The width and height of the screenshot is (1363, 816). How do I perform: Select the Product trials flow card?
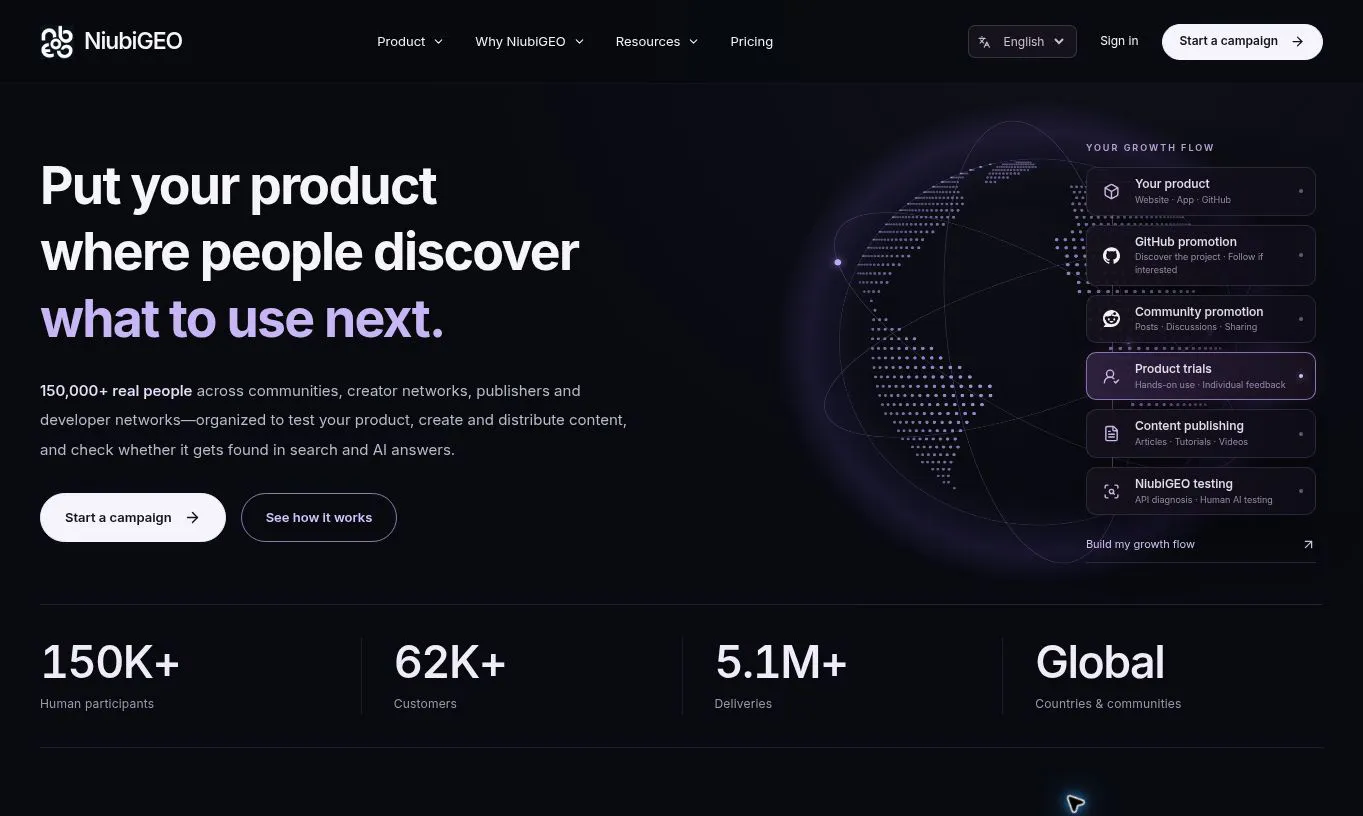coord(1200,376)
